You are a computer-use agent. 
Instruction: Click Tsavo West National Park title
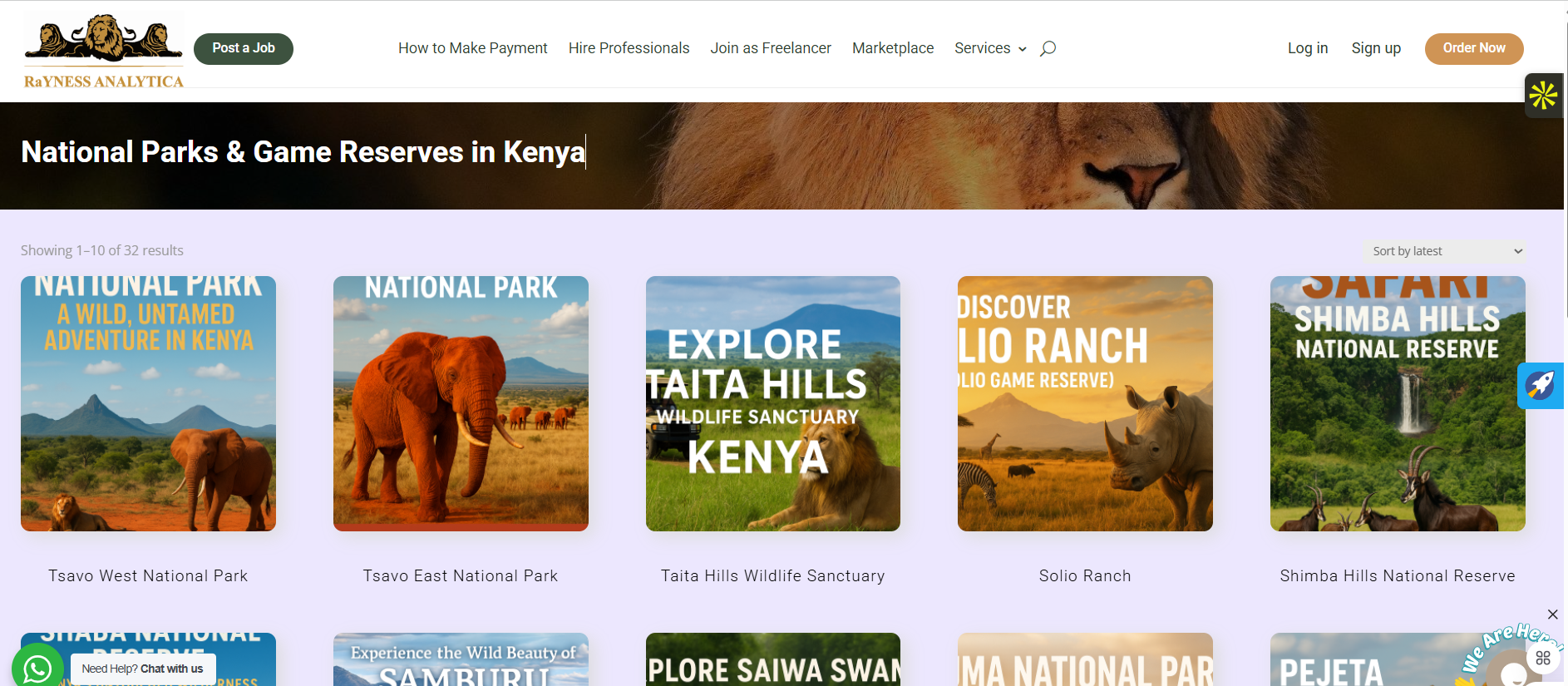148,575
